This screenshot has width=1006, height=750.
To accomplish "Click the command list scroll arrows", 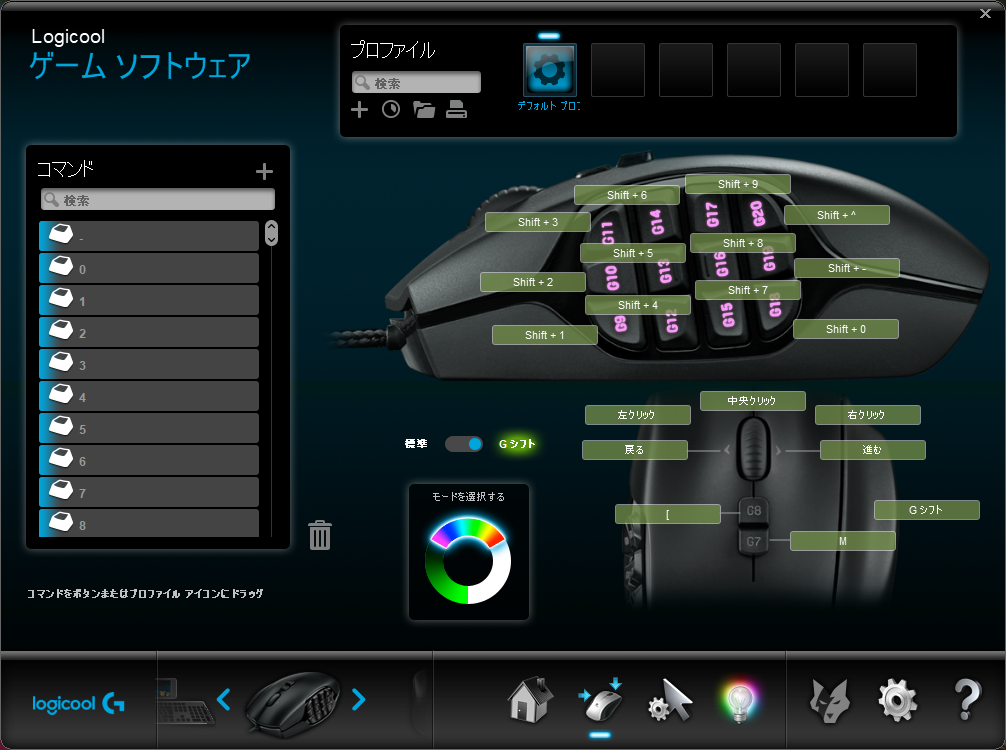I will 271,234.
